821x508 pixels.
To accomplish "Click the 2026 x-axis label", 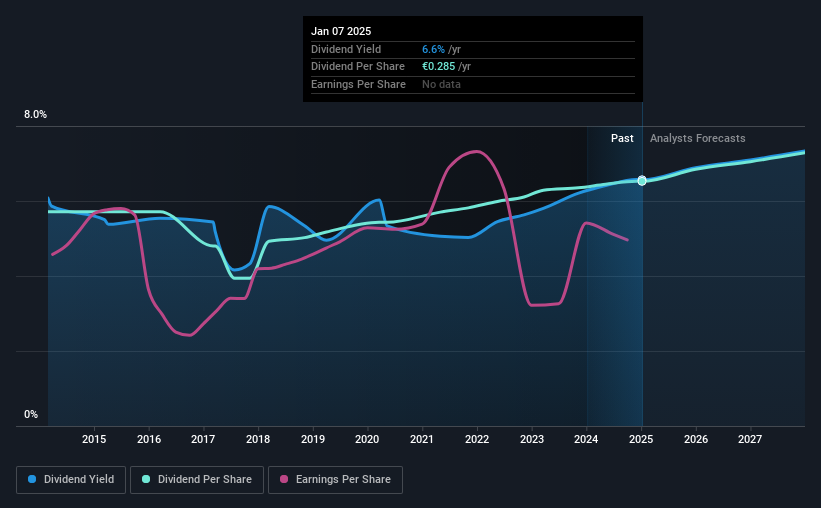I will (696, 439).
